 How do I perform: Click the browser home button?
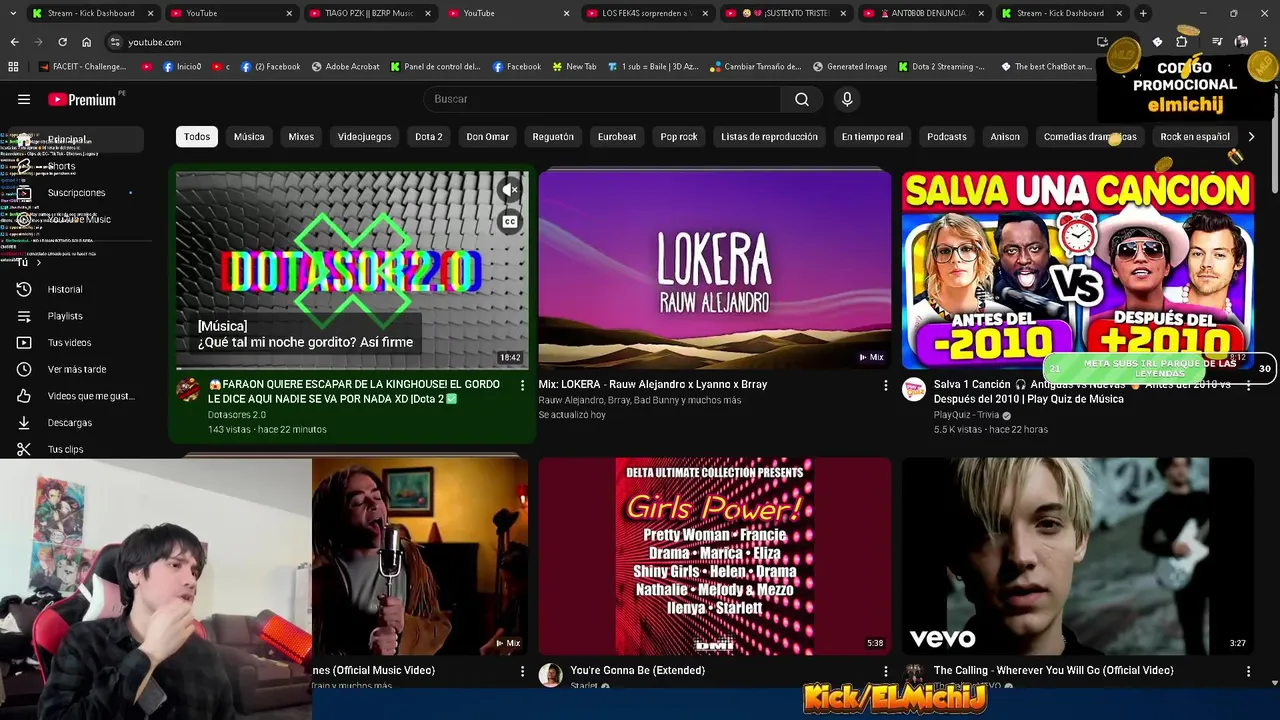pos(86,42)
